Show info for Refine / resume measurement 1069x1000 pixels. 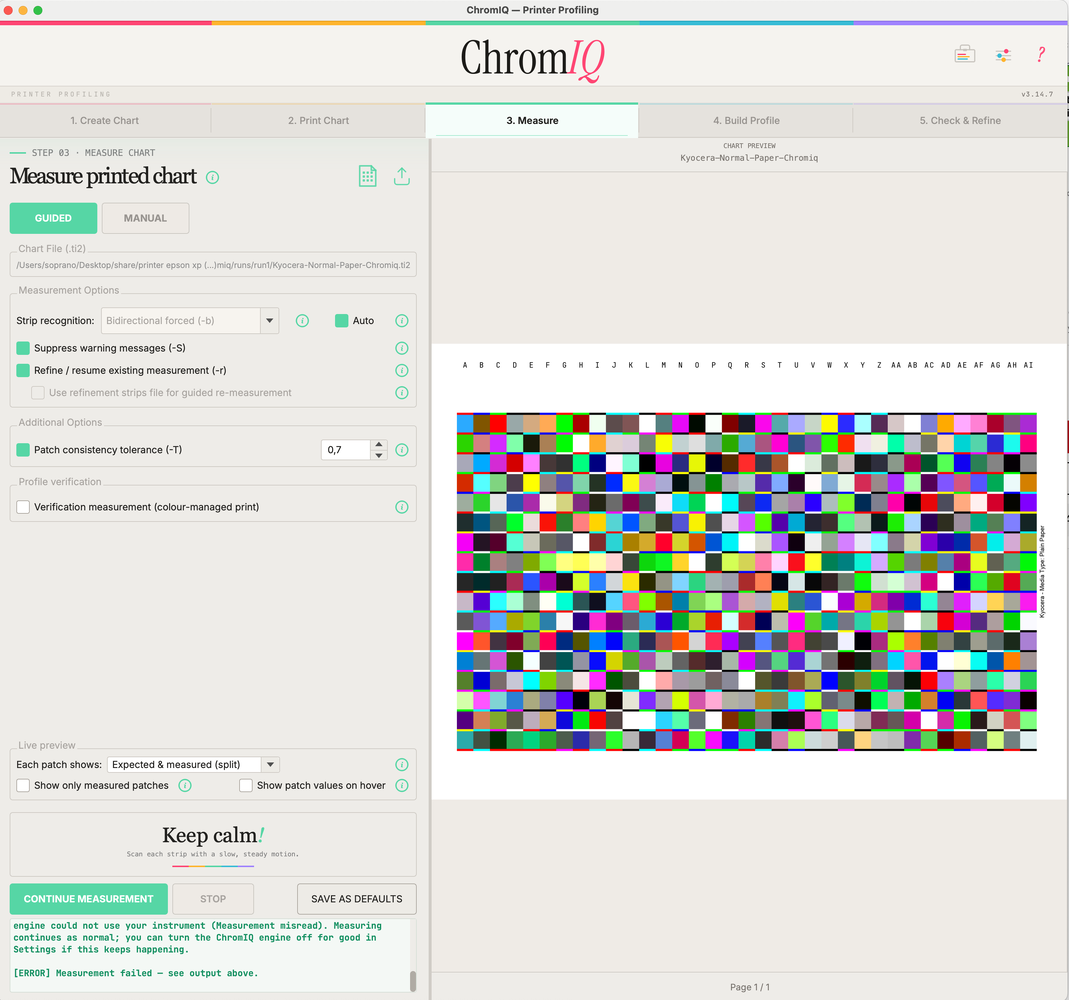402,370
